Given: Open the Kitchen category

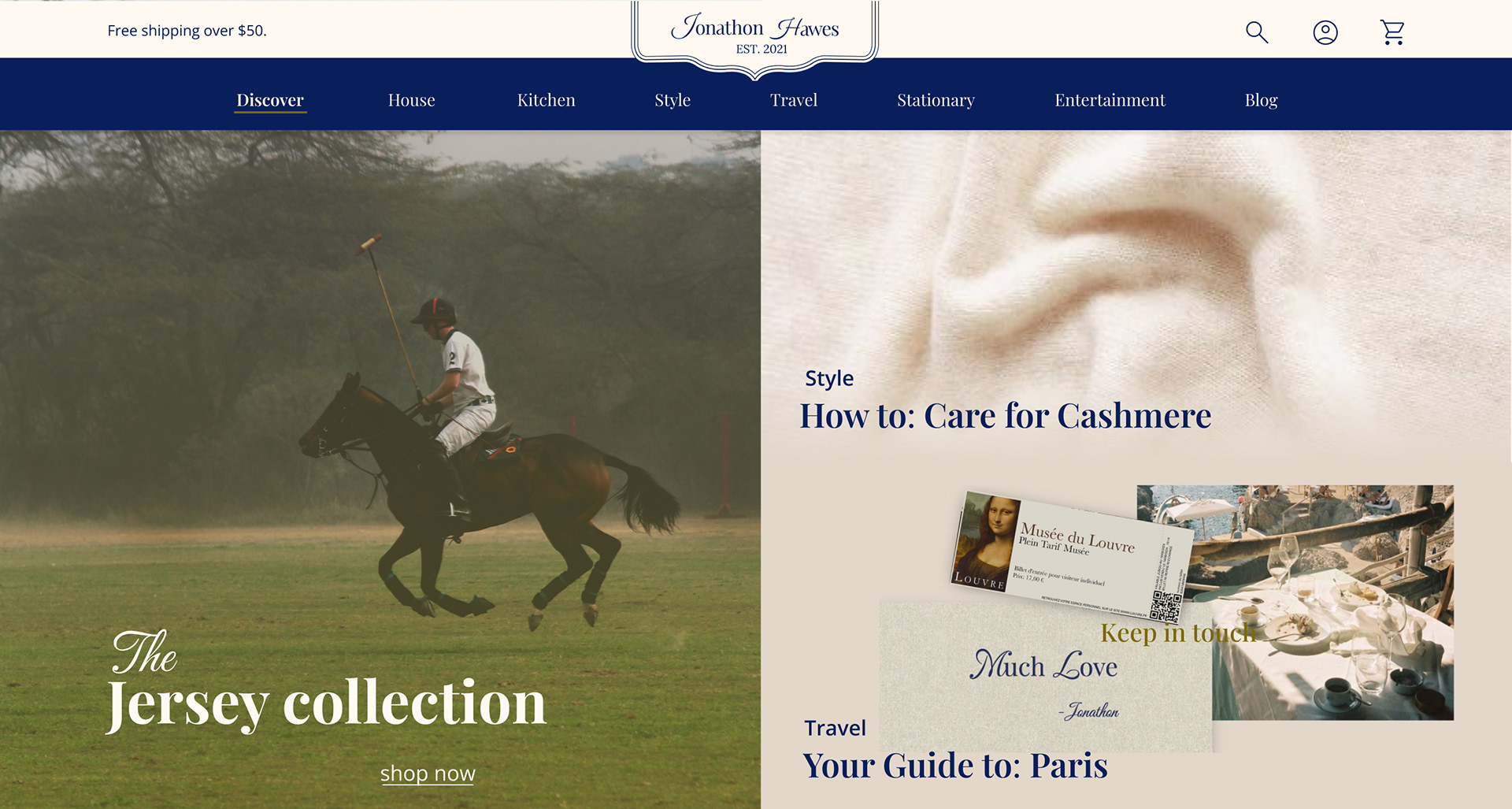Looking at the screenshot, I should pos(546,100).
